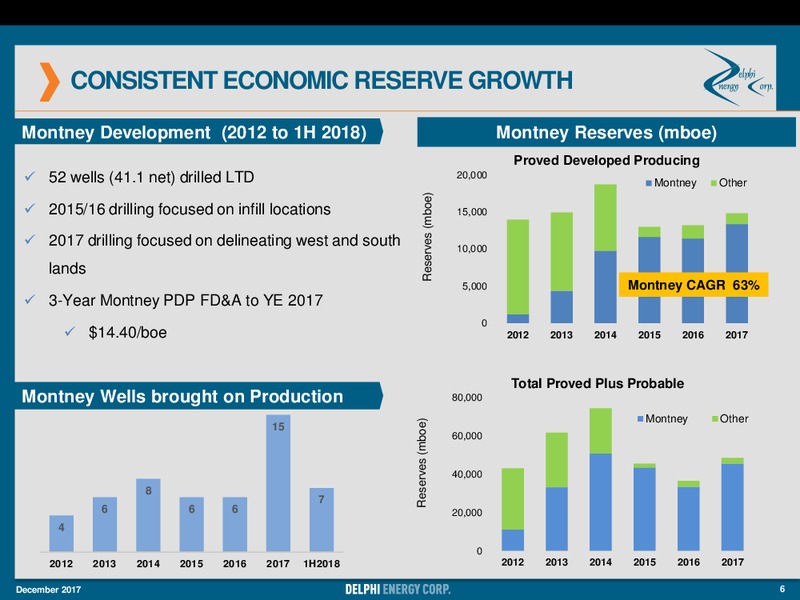
Task: Click the blue 2016 Montney bar in Proved Plus Probable chart
Action: pos(688,518)
